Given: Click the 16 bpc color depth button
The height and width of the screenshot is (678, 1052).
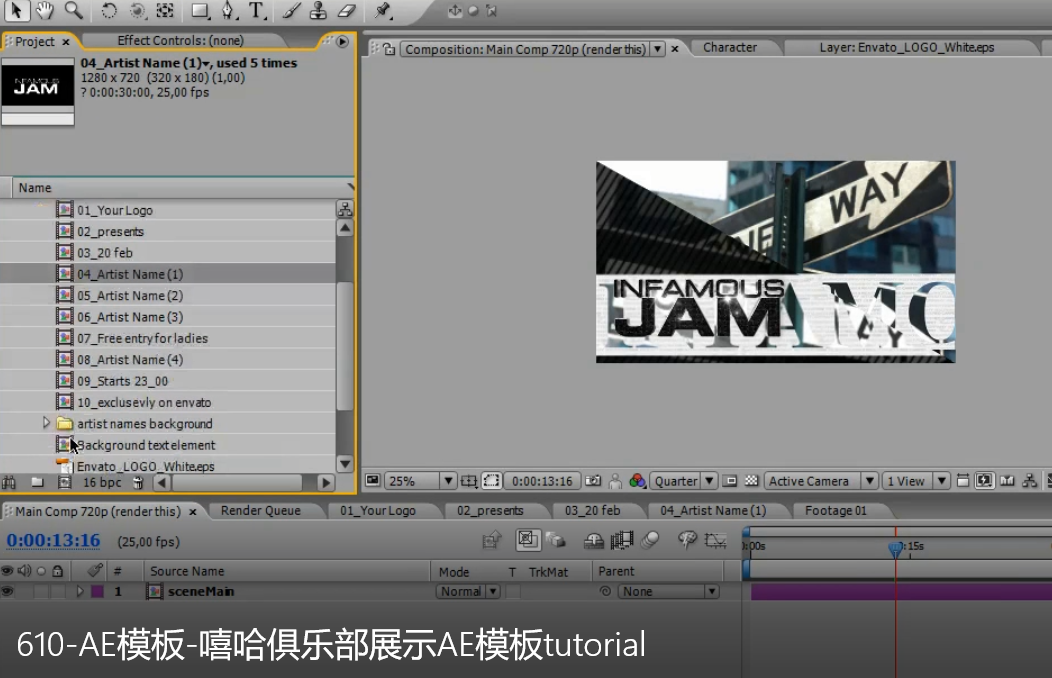Looking at the screenshot, I should tap(102, 482).
